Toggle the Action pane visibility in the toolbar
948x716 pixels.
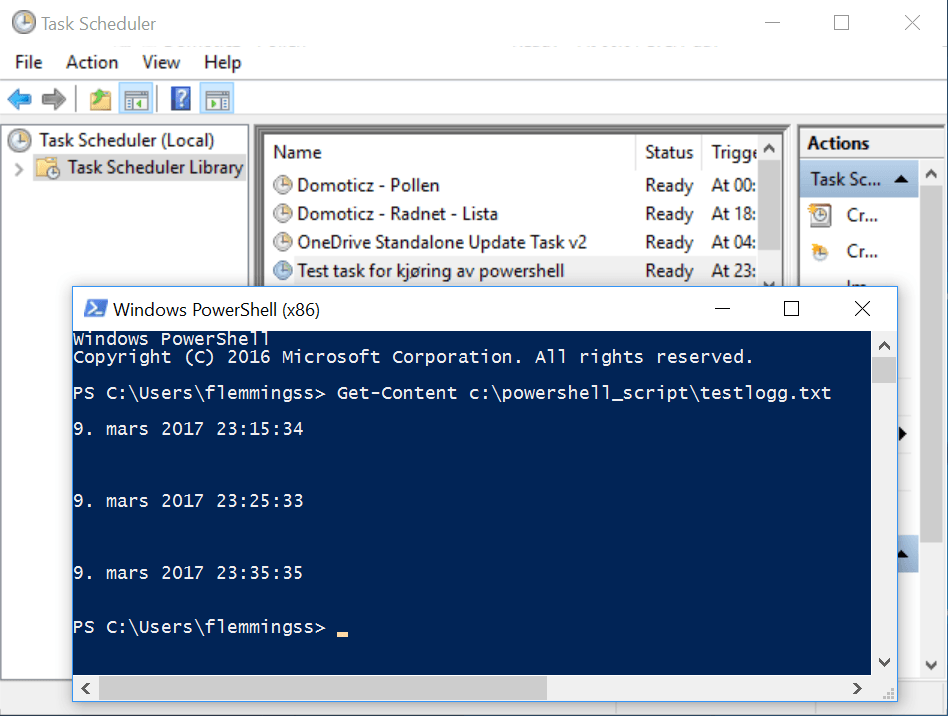219,98
